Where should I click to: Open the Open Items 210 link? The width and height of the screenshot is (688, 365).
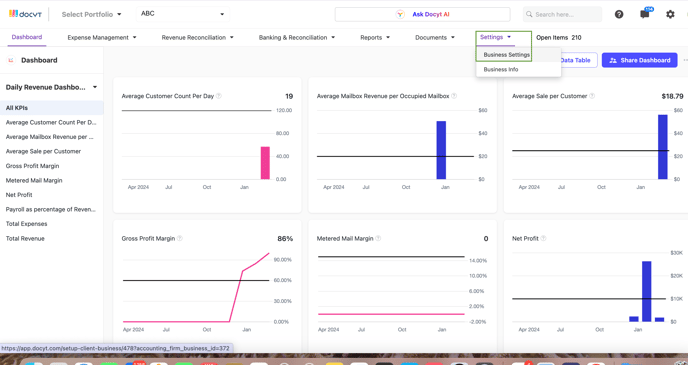pos(559,37)
